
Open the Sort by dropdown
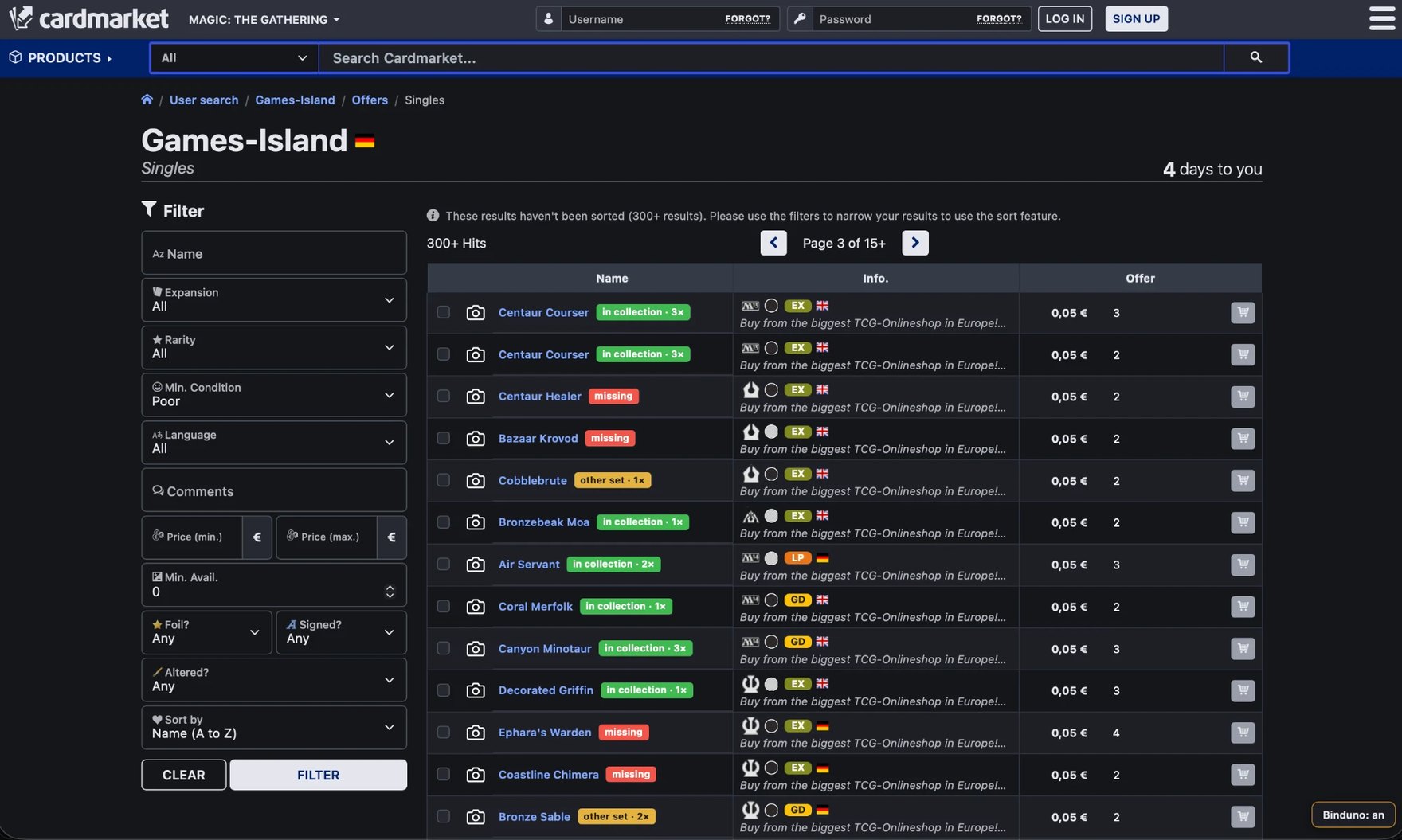coord(274,727)
